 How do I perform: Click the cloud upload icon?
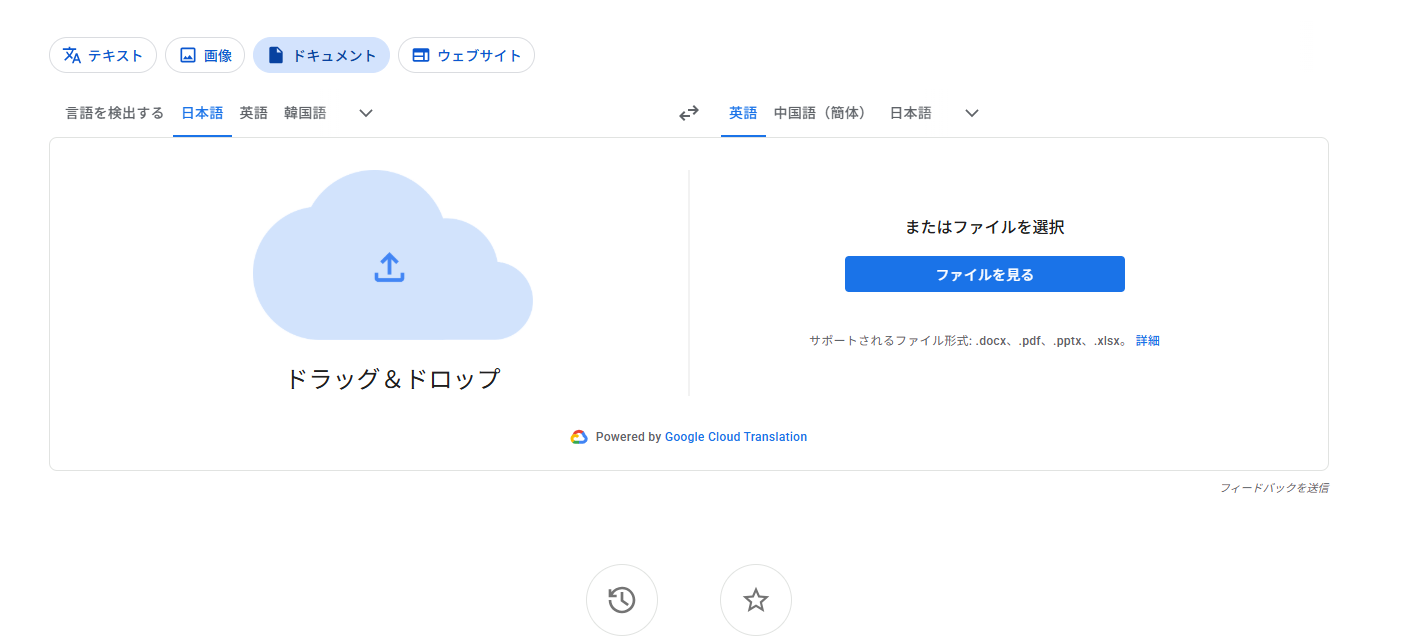[390, 266]
